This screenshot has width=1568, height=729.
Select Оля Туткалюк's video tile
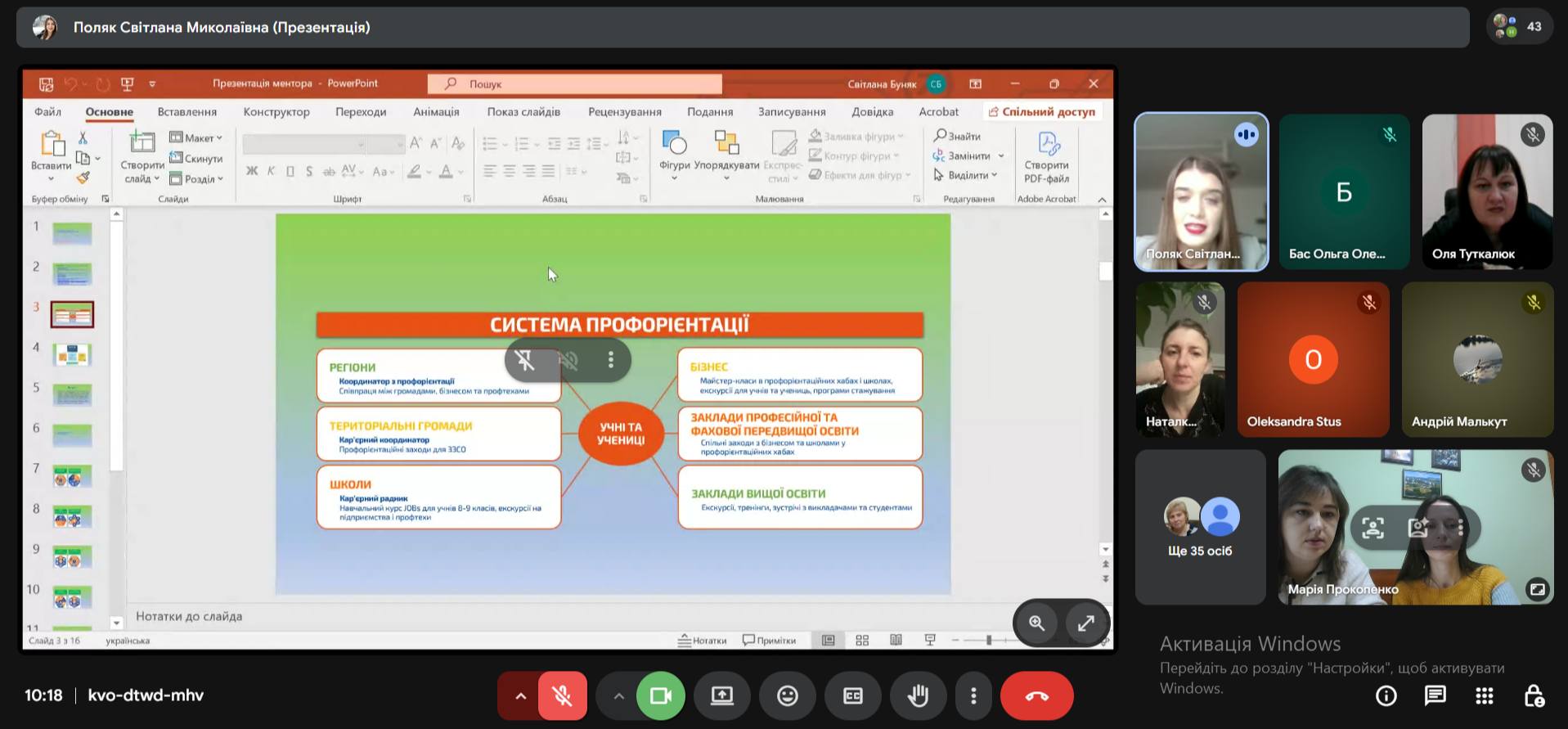pyautogui.click(x=1486, y=191)
